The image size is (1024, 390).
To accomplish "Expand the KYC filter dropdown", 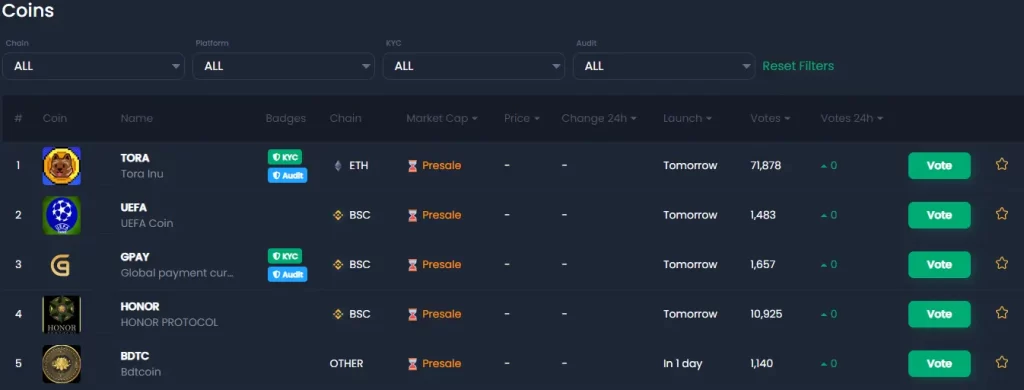I will click(x=473, y=66).
